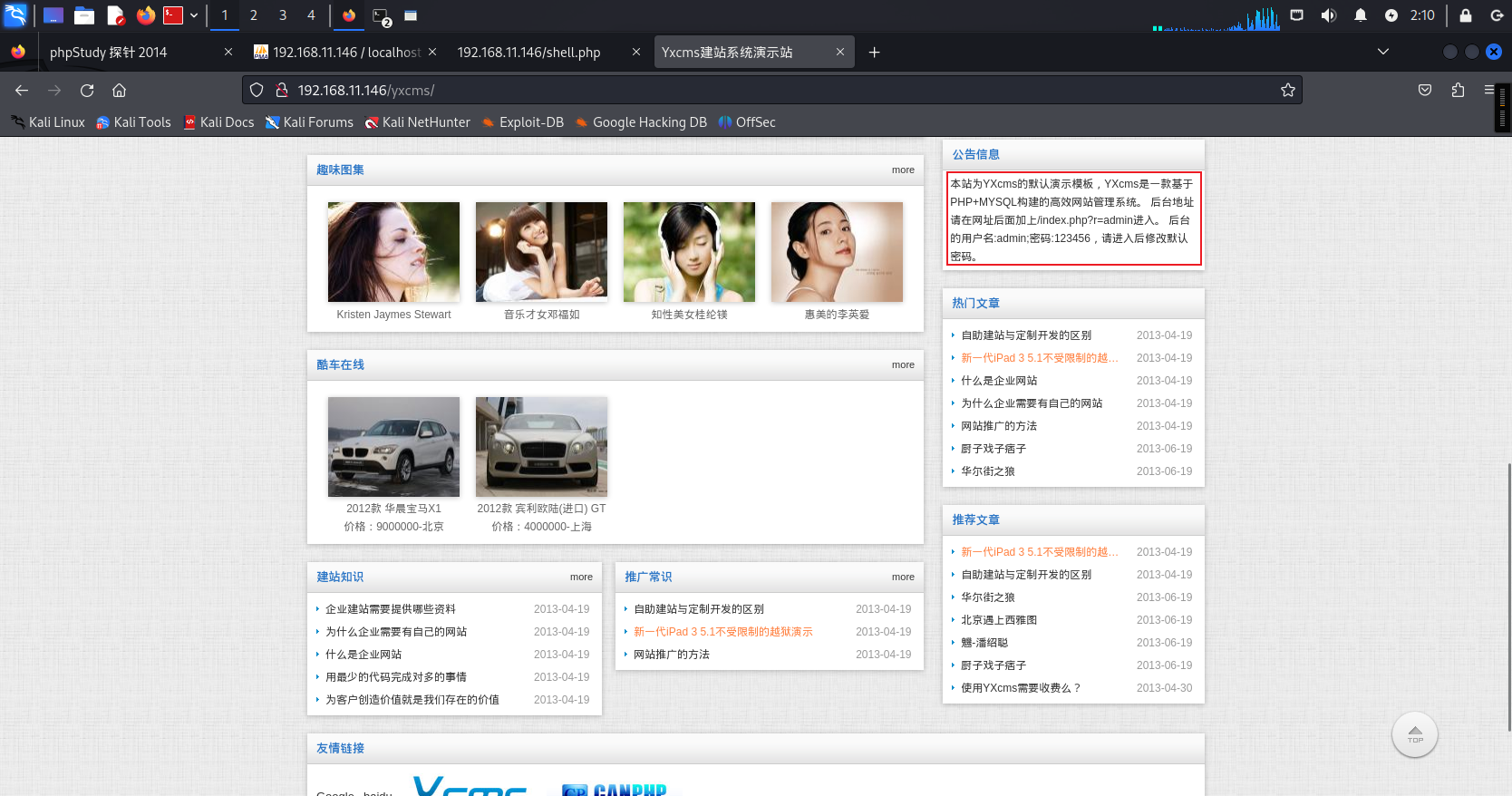Open a new browser tab with plus button
The height and width of the screenshot is (796, 1512).
tap(874, 53)
